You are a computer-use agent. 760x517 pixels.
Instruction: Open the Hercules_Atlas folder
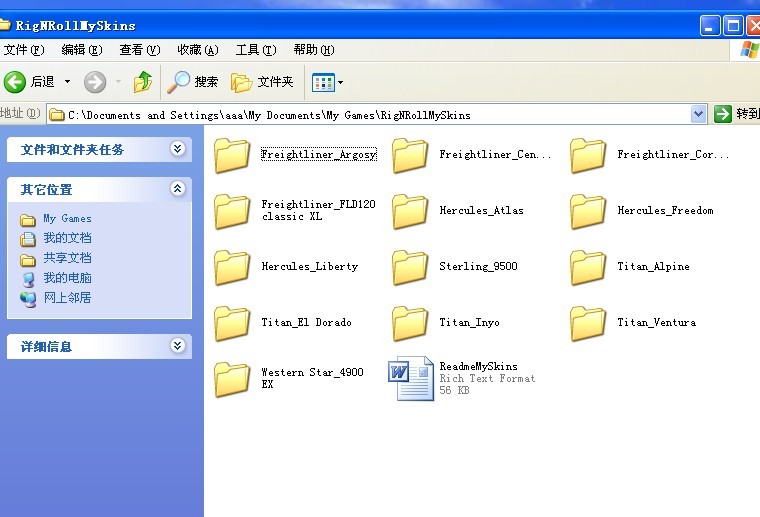(410, 211)
